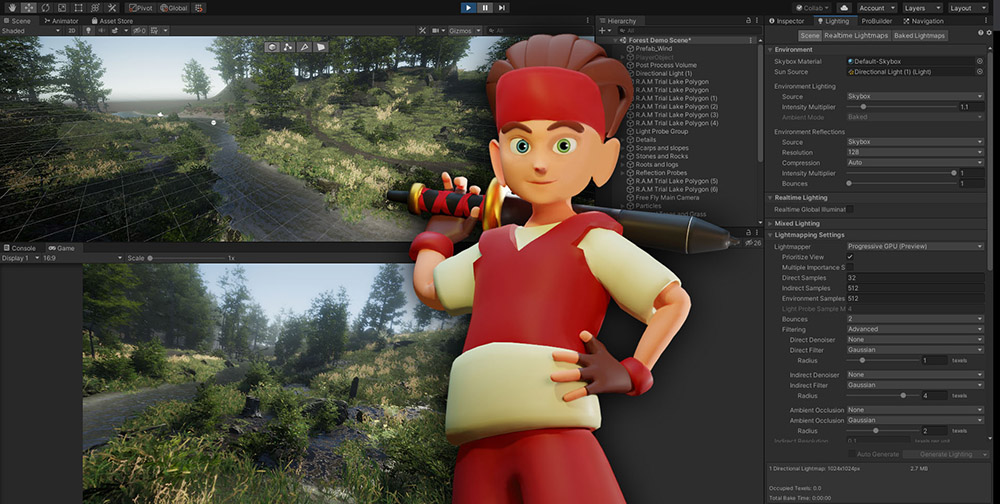
Task: Select ProBuilder edge selection icon
Action: click(305, 47)
